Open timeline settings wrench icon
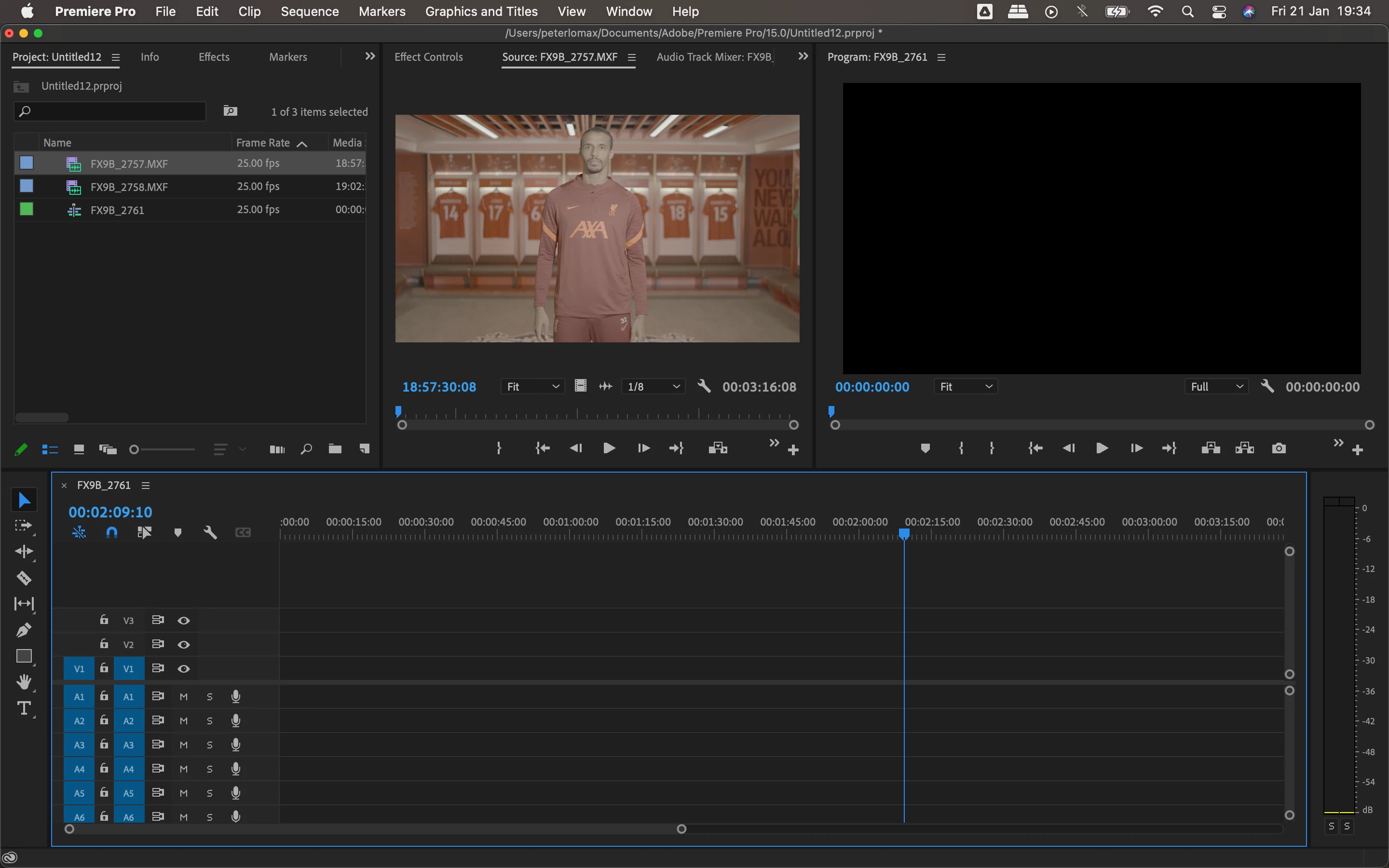The image size is (1389, 868). pyautogui.click(x=210, y=533)
